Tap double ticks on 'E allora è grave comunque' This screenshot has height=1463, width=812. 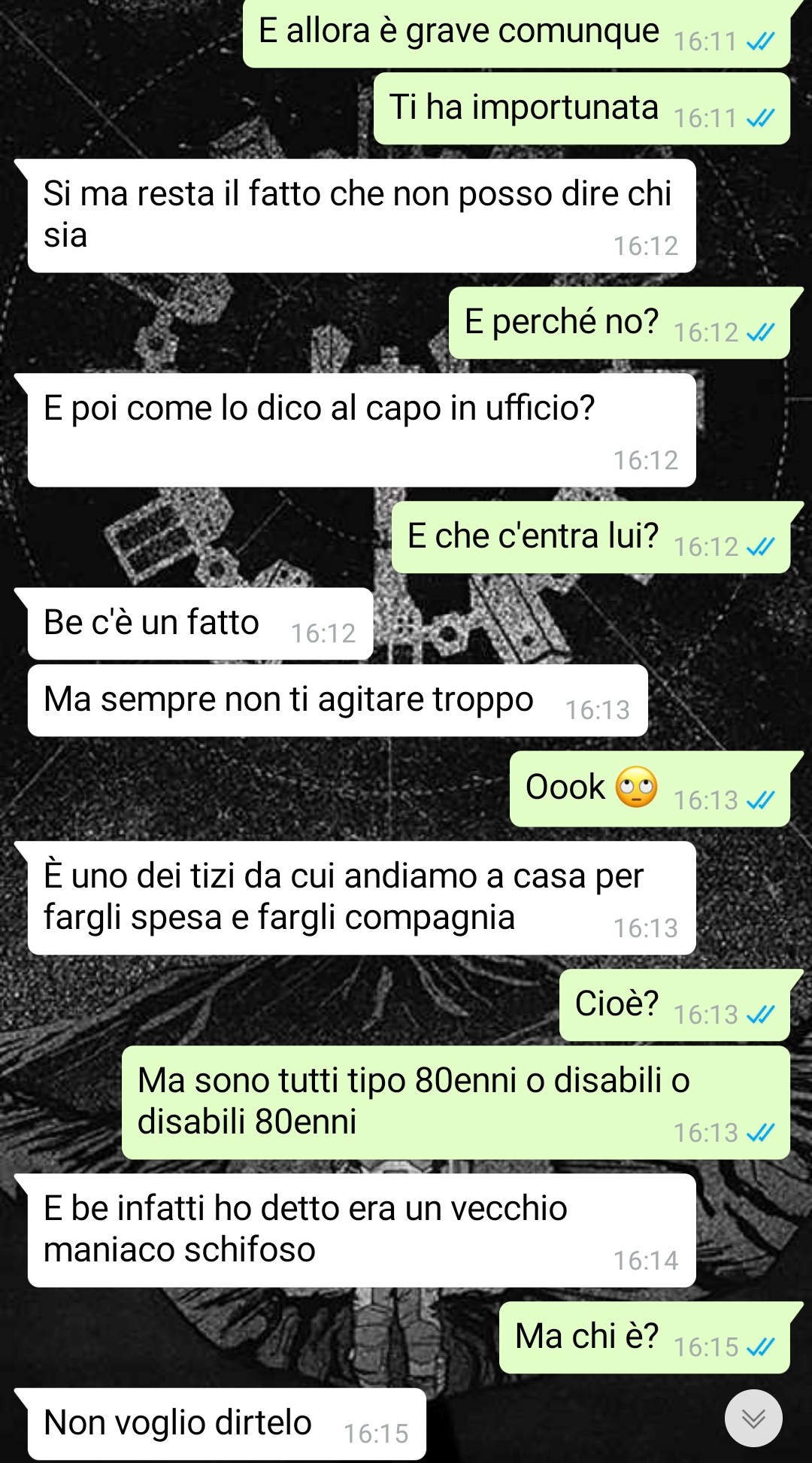(760, 41)
